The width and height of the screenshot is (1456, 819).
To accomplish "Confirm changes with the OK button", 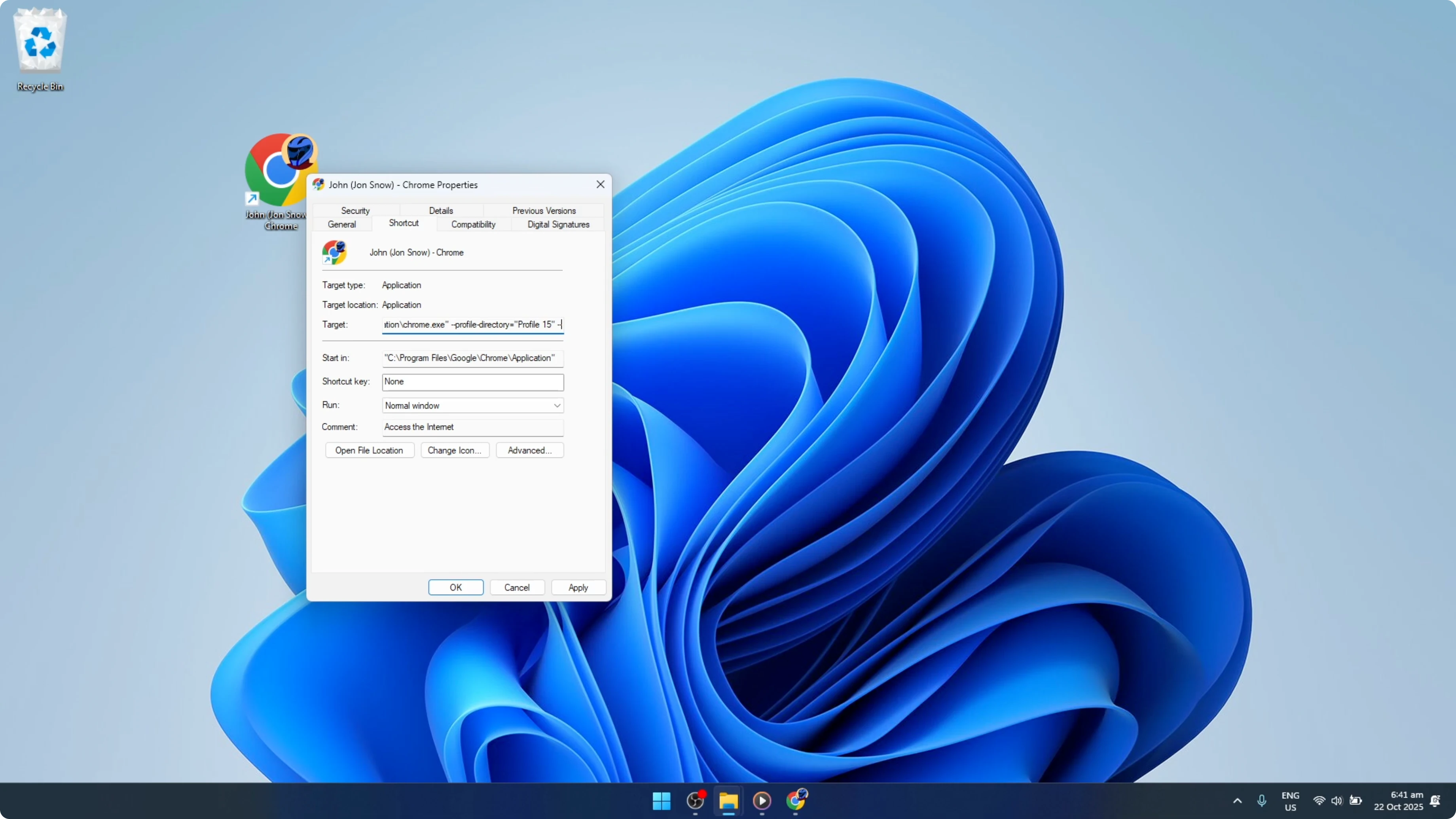I will coord(455,587).
